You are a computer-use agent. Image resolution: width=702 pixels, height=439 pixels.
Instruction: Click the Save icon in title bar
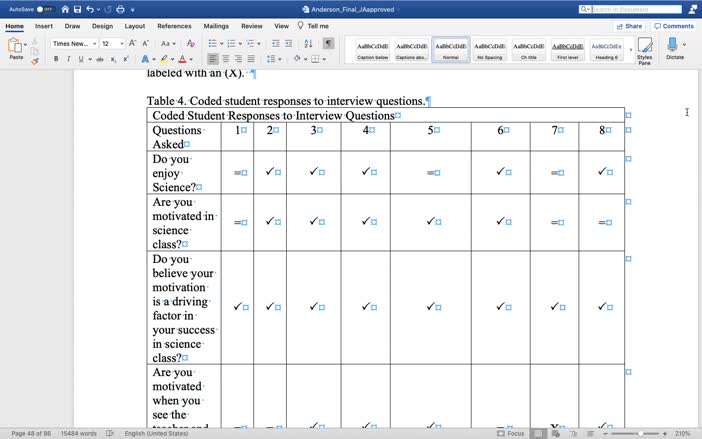[78, 9]
